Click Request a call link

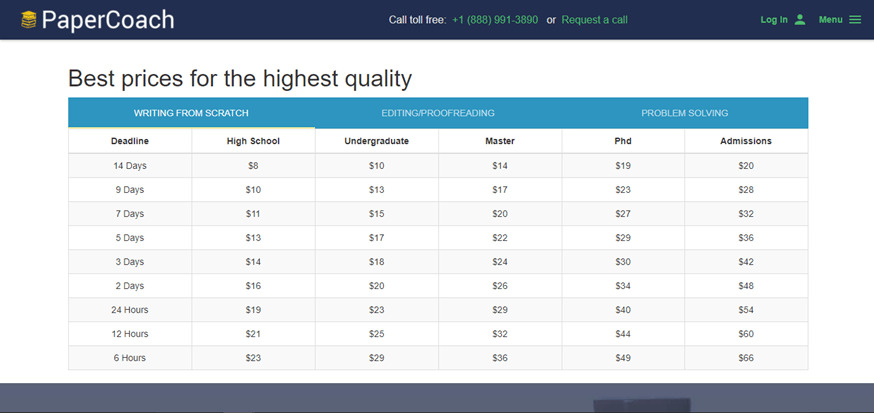pyautogui.click(x=594, y=20)
